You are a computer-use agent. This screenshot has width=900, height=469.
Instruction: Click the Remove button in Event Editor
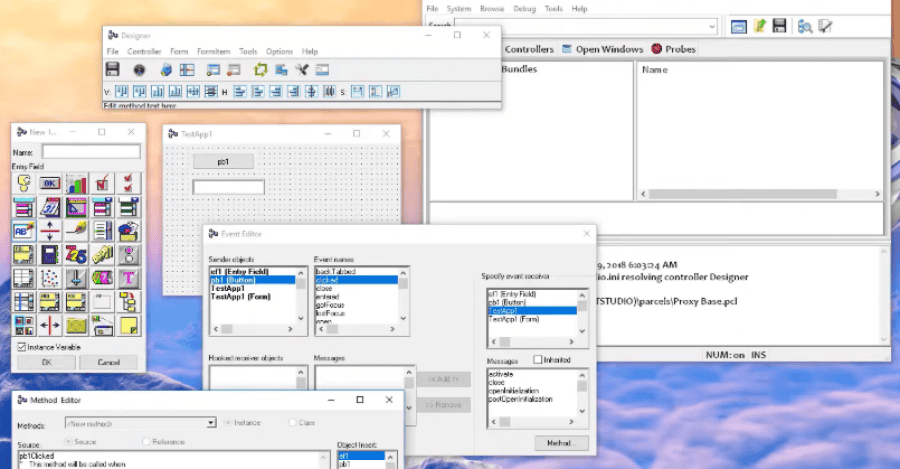point(444,405)
